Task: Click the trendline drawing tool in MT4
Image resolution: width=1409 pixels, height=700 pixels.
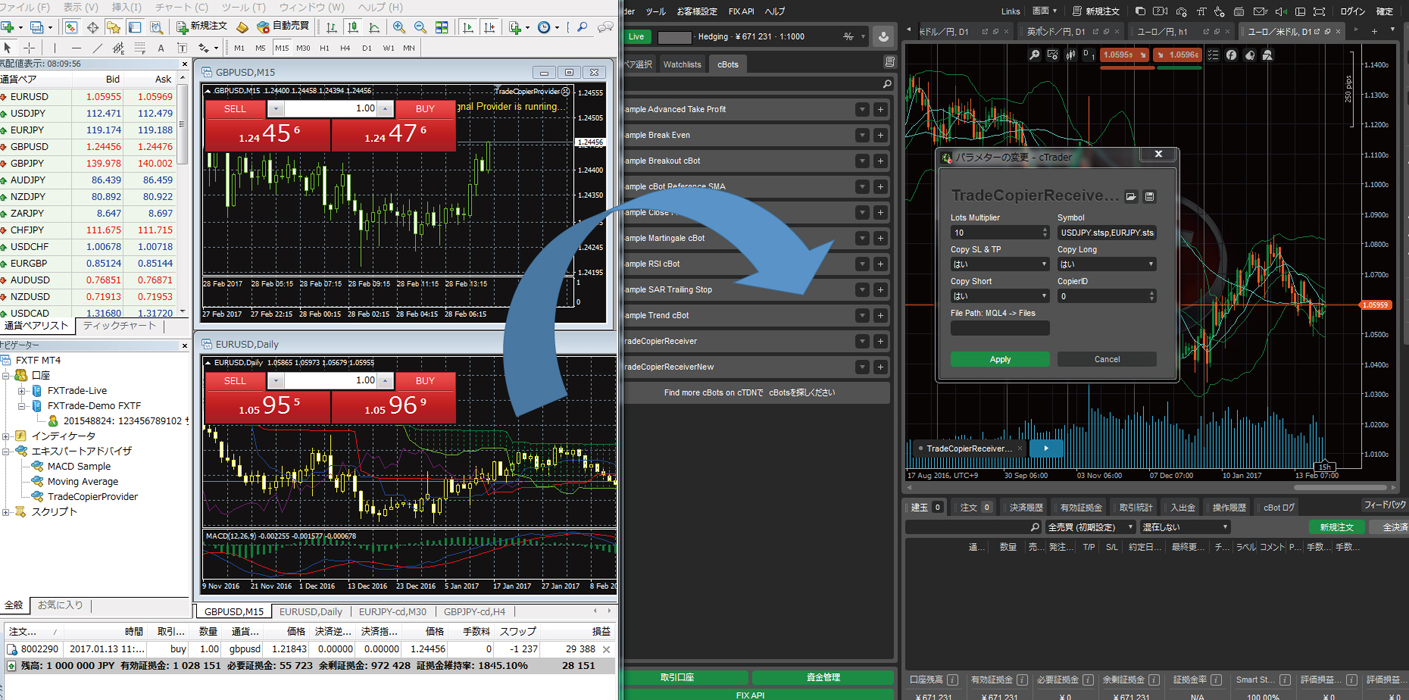Action: pyautogui.click(x=97, y=48)
